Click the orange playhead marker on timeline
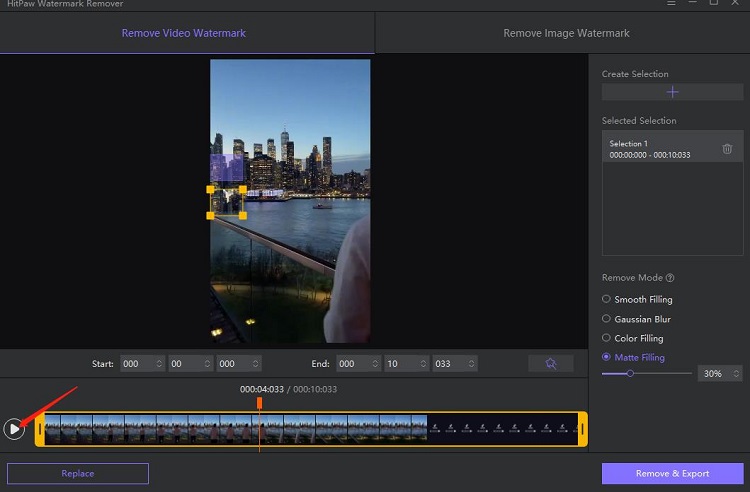Screen dimensions: 750x492 click(259, 403)
